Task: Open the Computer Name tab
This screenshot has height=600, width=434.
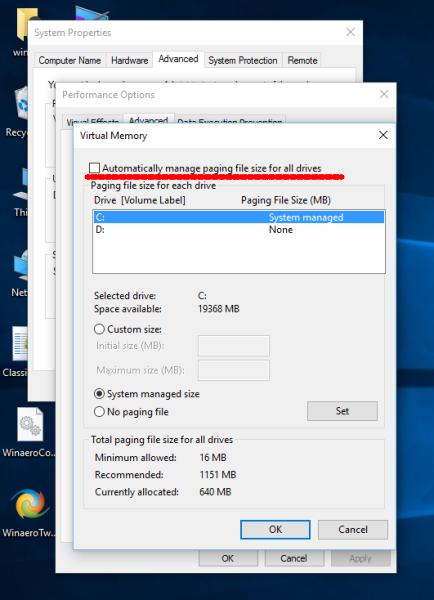Action: point(70,60)
